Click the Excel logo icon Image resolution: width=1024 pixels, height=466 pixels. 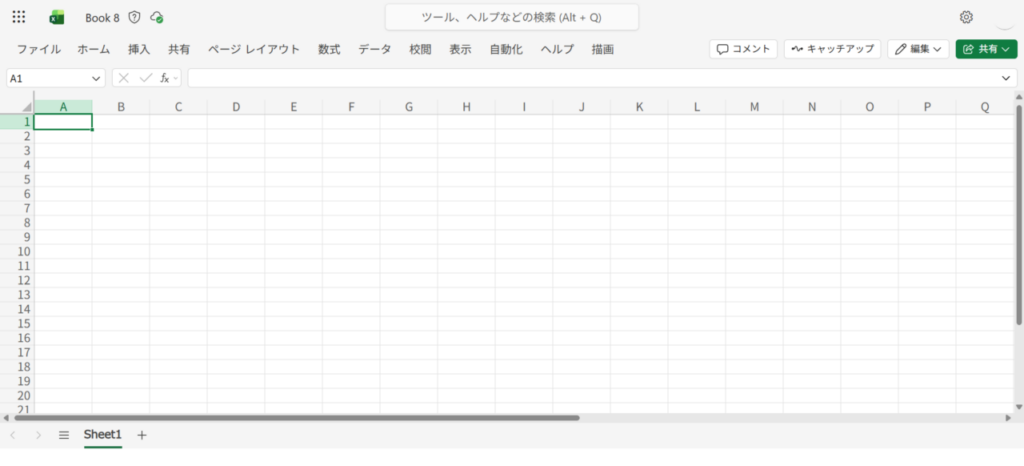point(56,17)
